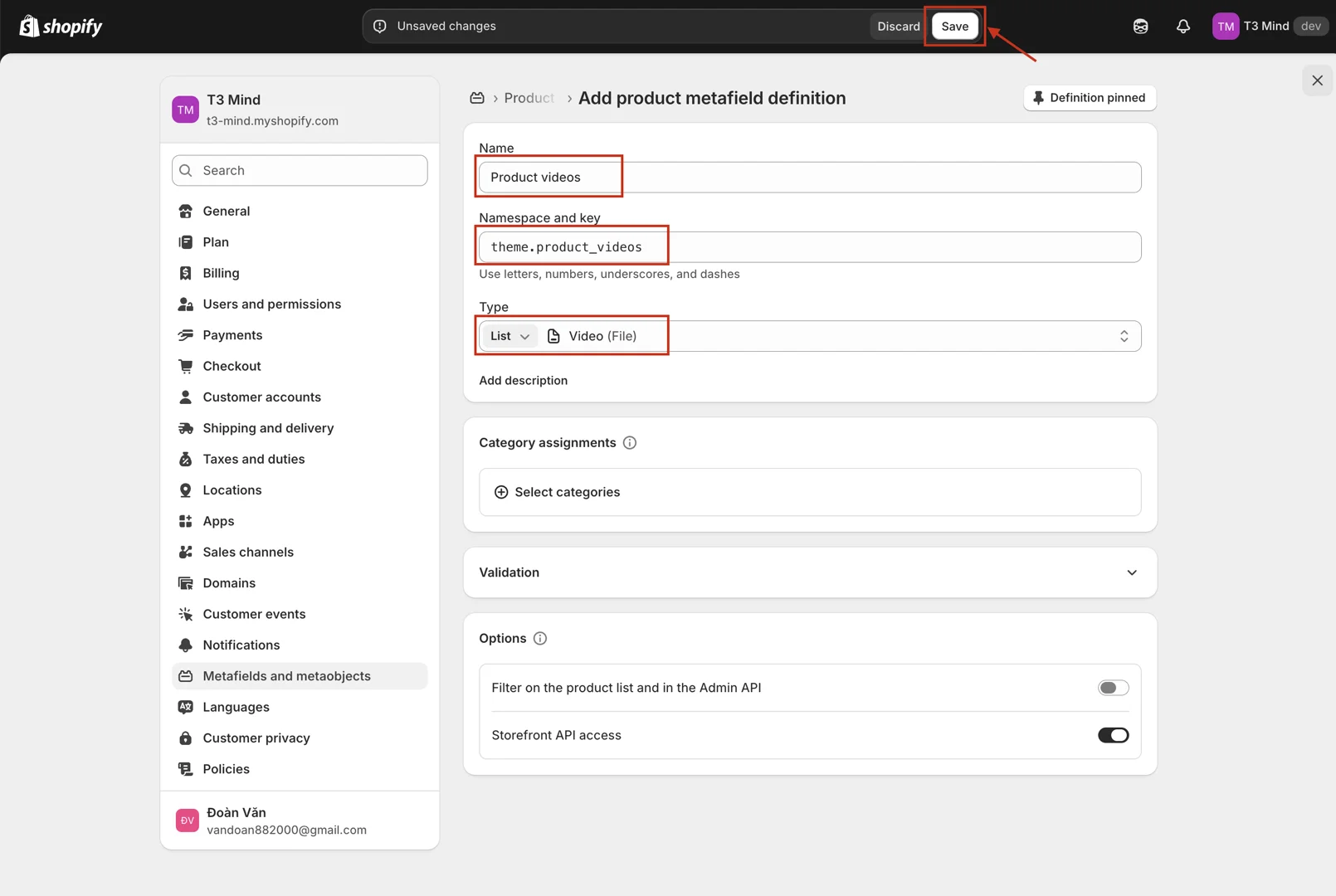The height and width of the screenshot is (896, 1336).
Task: Click the Domains icon
Action: [x=186, y=583]
